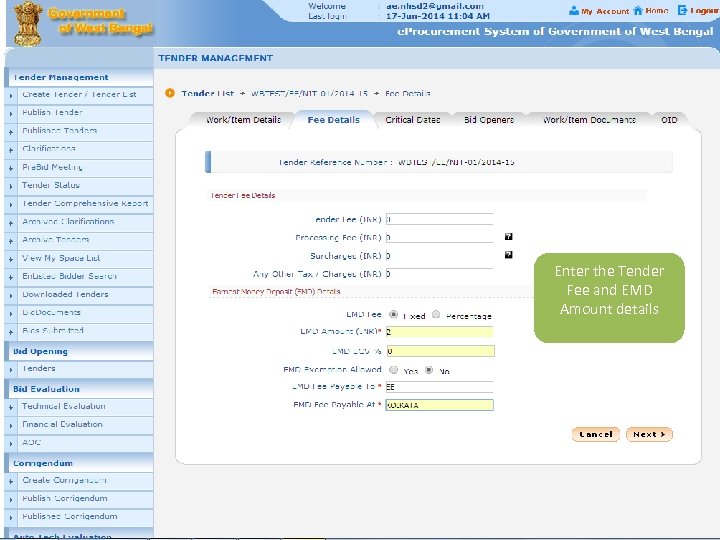Click the Surcharges (INR) field
Image resolution: width=720 pixels, height=540 pixels.
[439, 256]
